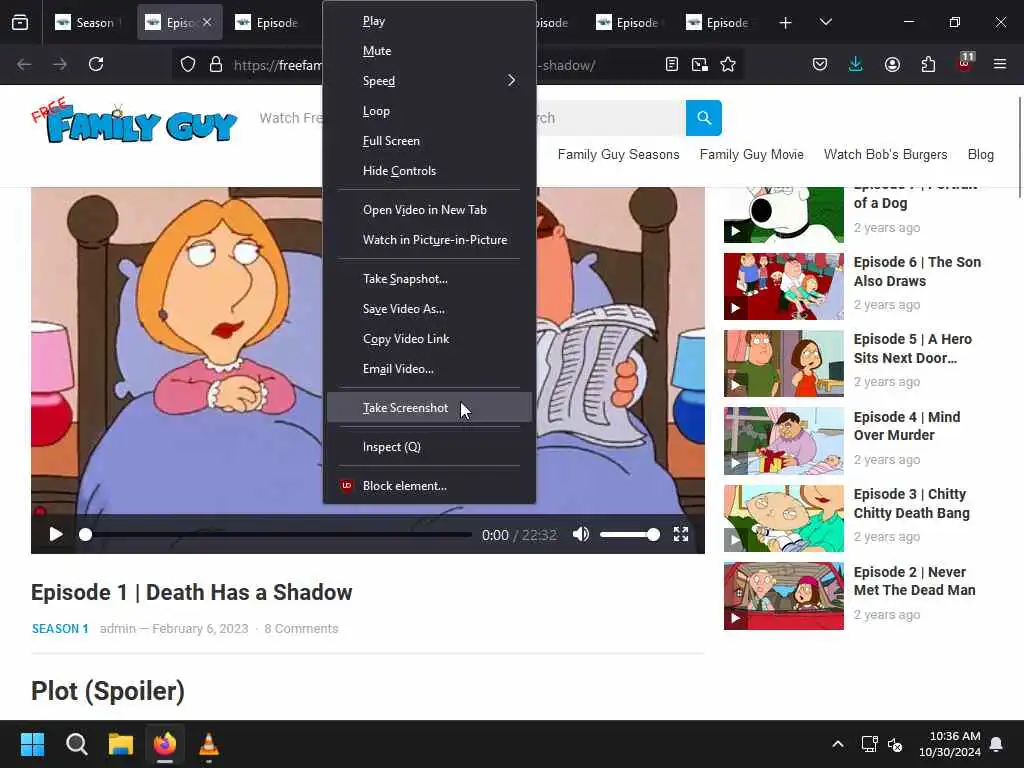Viewport: 1024px width, 768px height.
Task: Open VLC media player from taskbar
Action: point(209,744)
